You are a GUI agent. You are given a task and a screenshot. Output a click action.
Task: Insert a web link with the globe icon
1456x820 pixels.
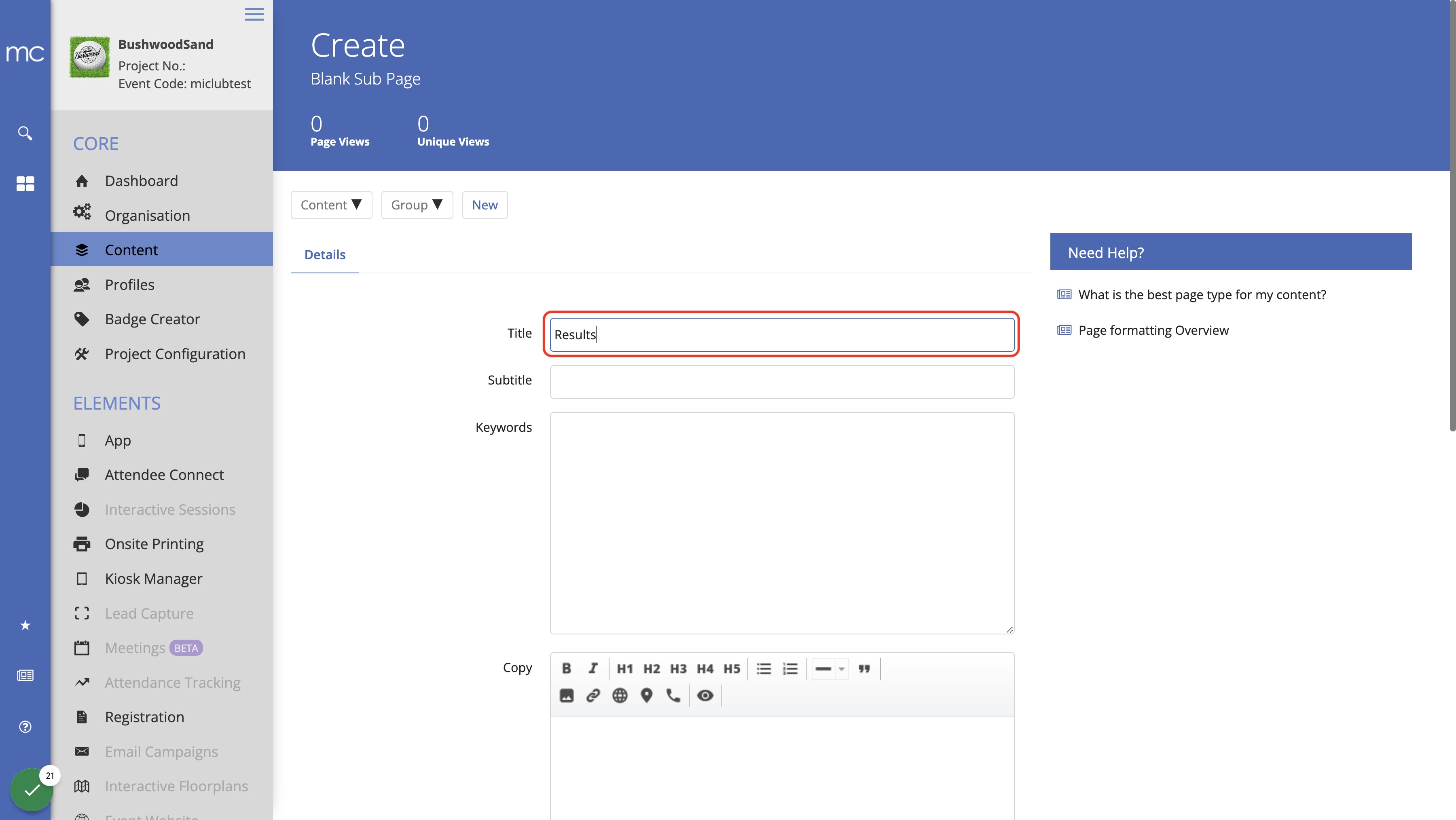[x=620, y=696]
